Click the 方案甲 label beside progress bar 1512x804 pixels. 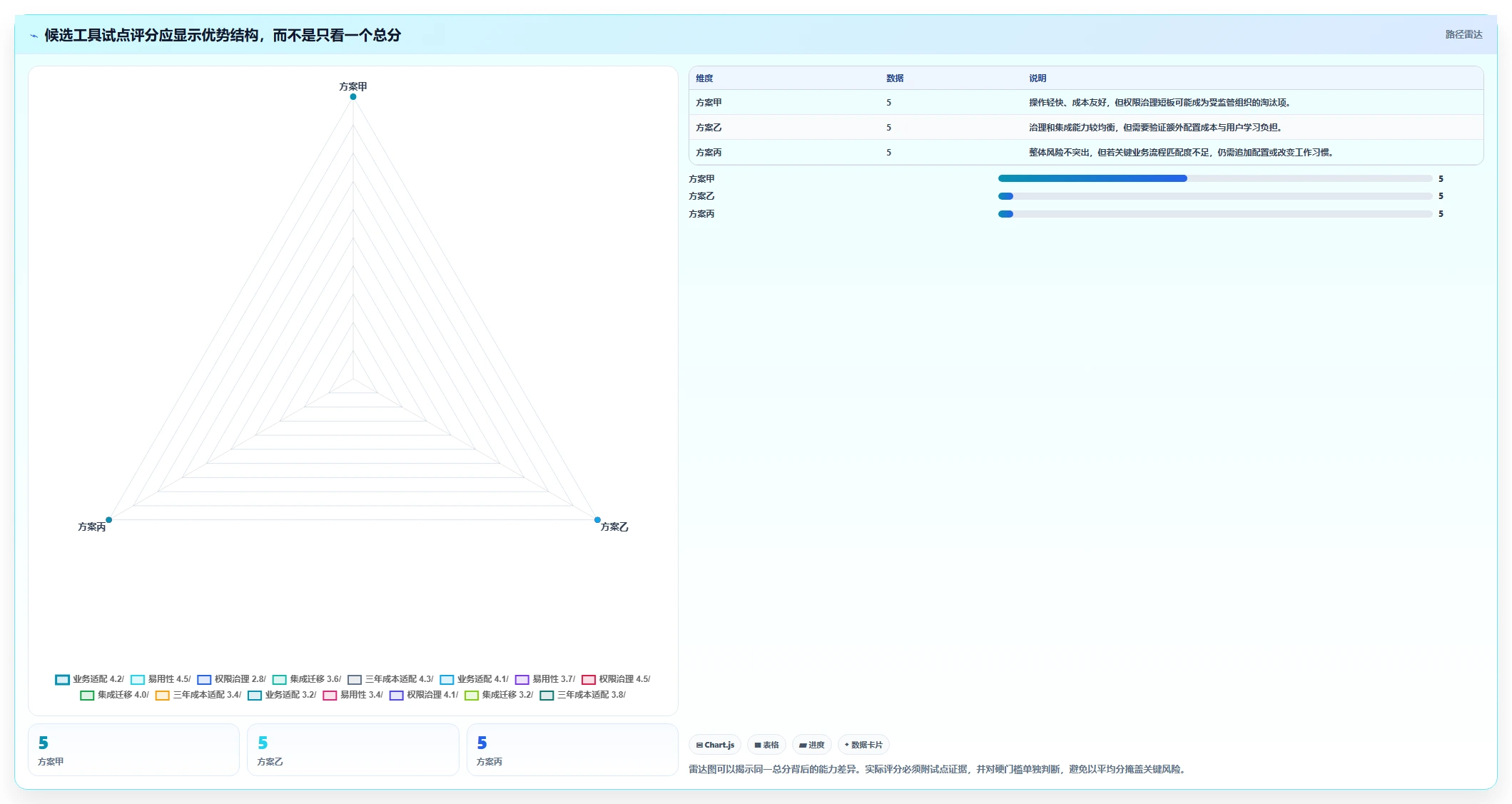(x=701, y=179)
